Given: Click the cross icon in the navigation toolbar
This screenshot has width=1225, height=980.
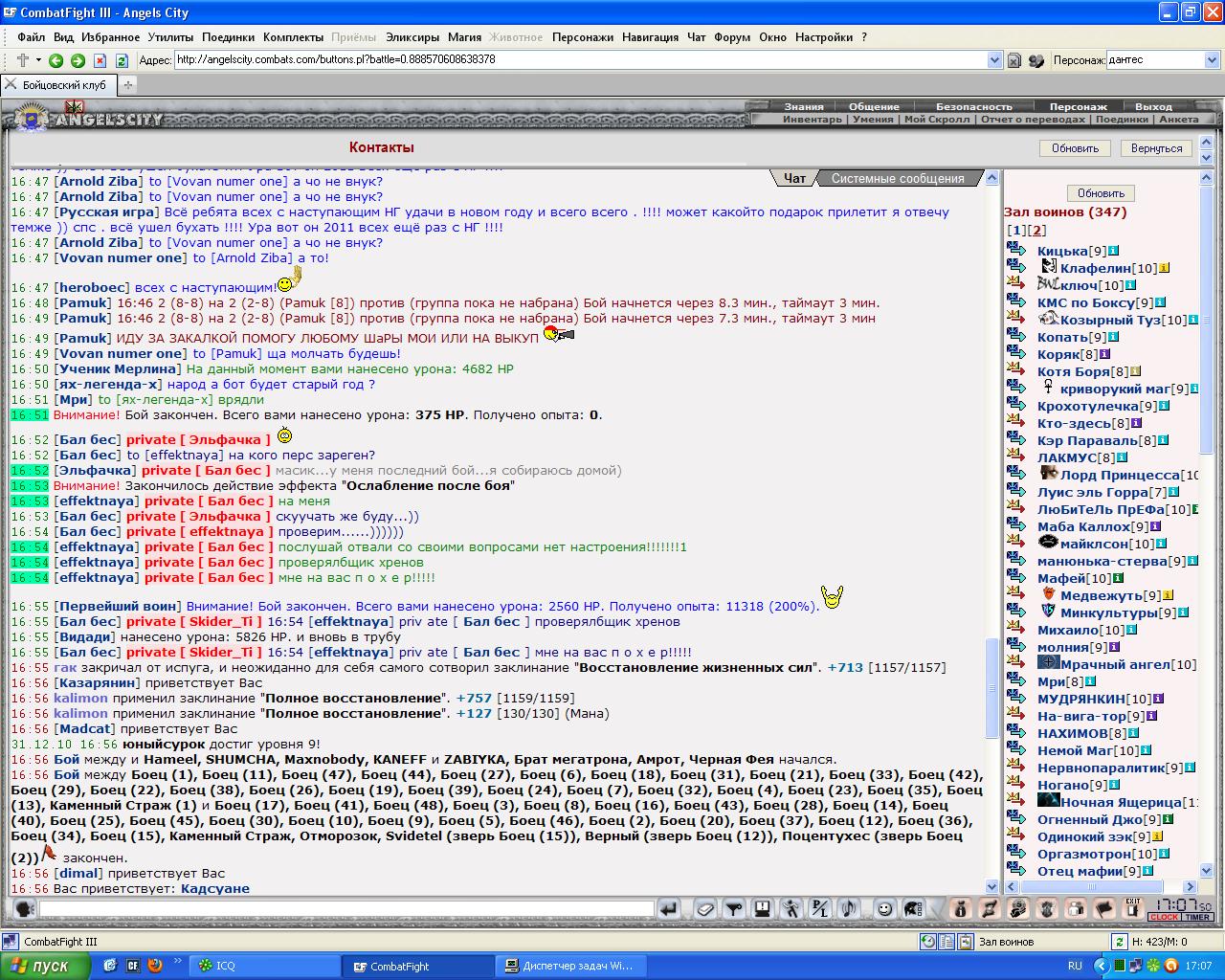Looking at the screenshot, I should 22,60.
